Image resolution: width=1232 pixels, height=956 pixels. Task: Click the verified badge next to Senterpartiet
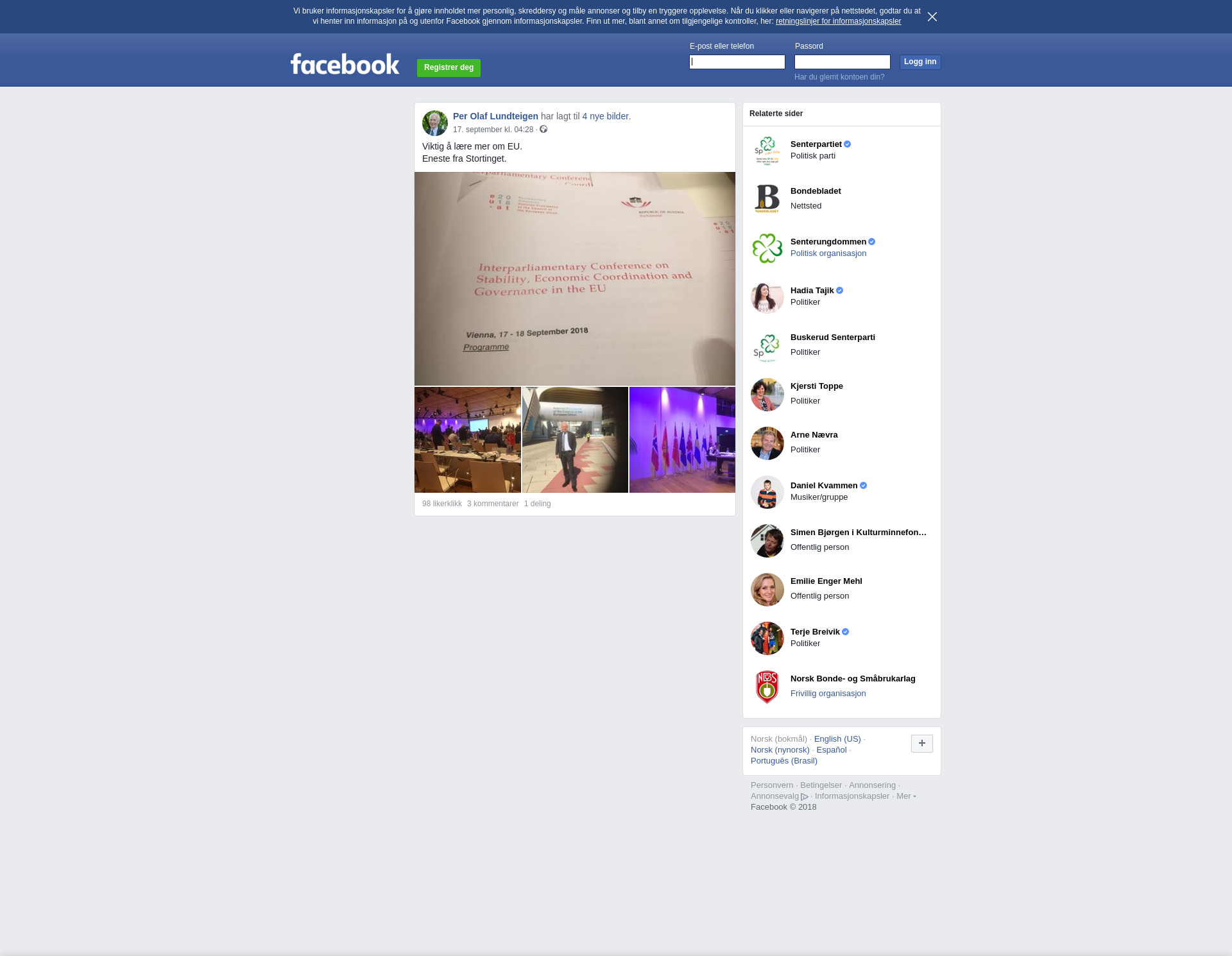[x=848, y=144]
